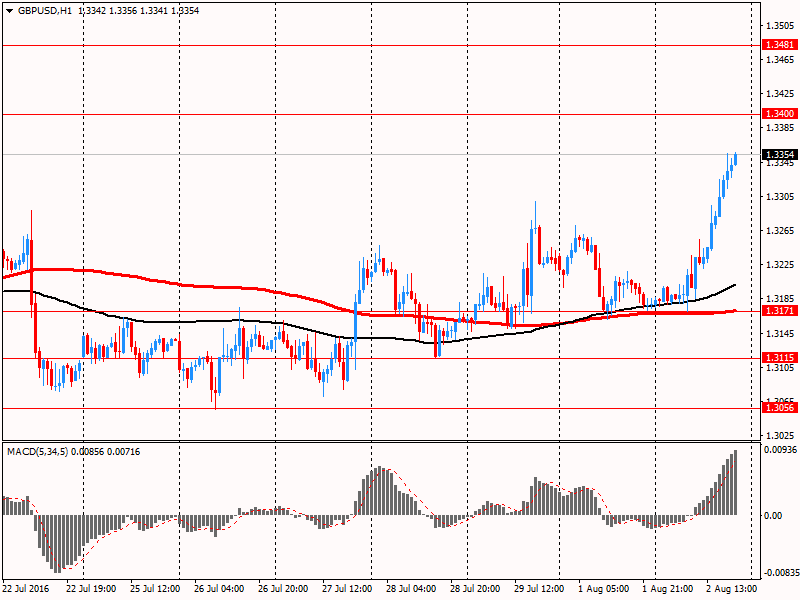Click the MACD(5,34,5) indicator label
The width and height of the screenshot is (800, 600).
click(39, 453)
